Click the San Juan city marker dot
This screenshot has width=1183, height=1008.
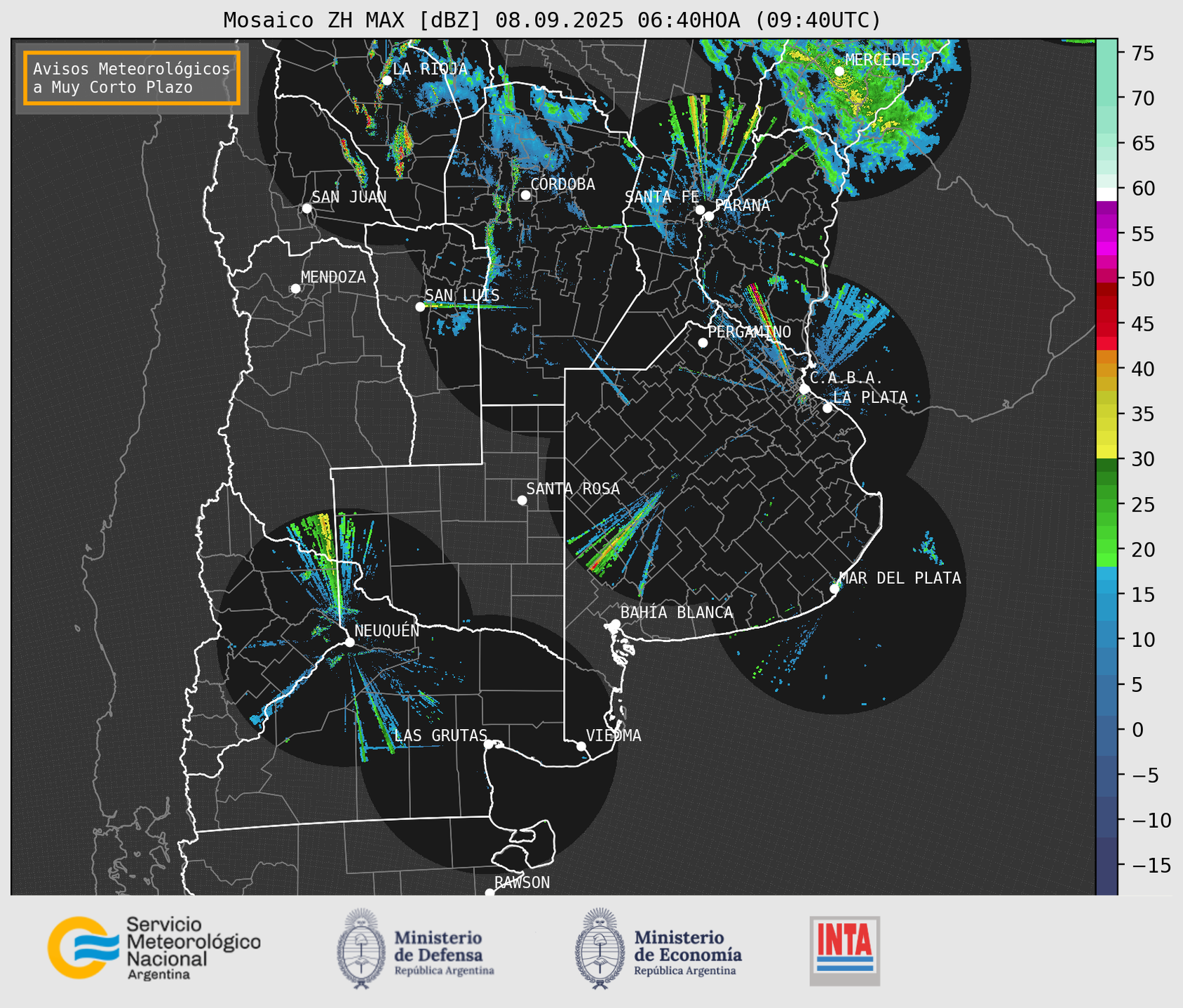click(306, 208)
